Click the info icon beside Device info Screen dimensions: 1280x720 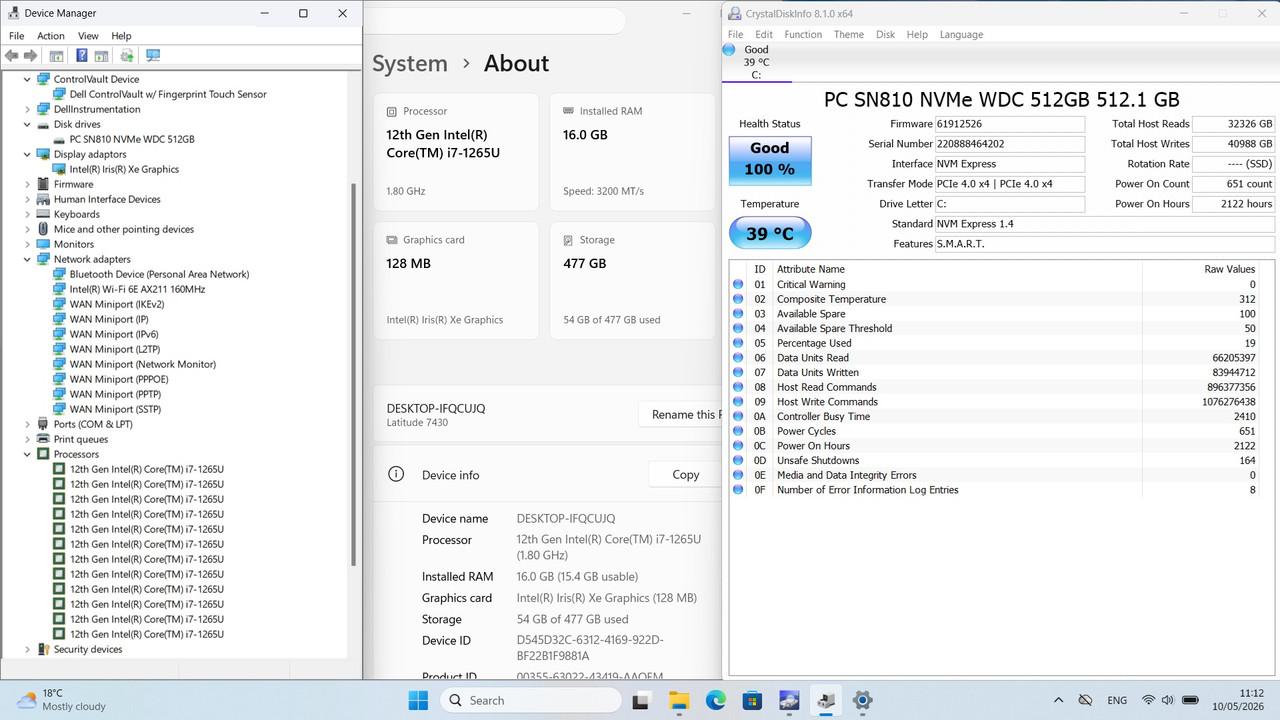pos(396,475)
